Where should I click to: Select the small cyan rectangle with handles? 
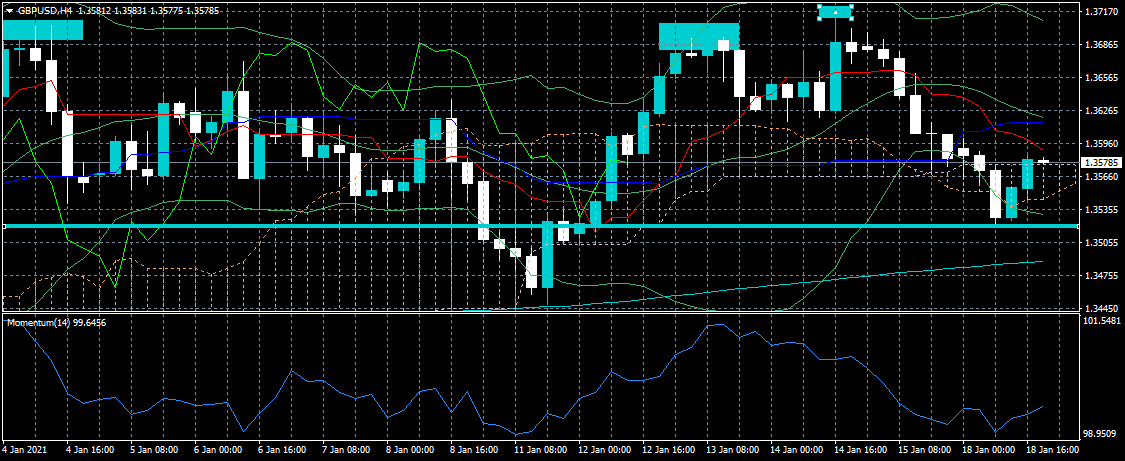836,12
